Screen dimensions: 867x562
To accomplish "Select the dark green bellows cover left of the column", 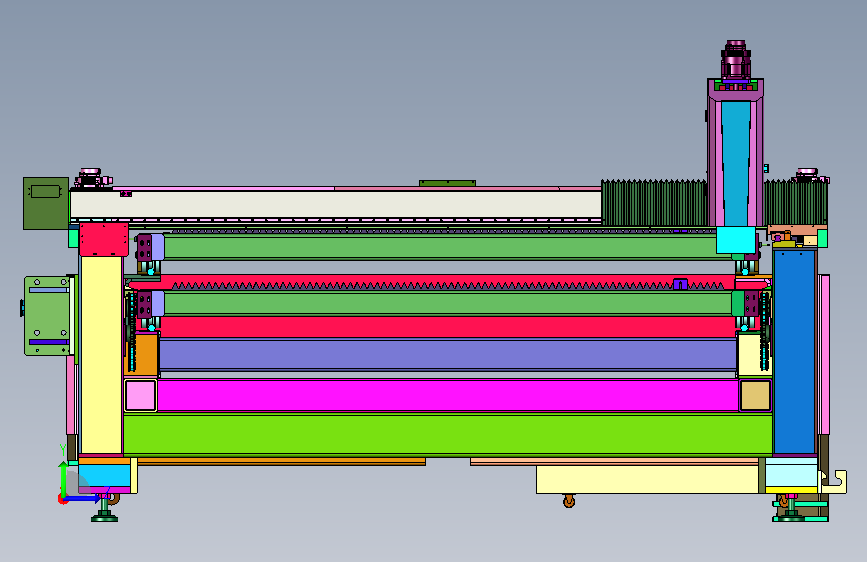I will click(654, 202).
